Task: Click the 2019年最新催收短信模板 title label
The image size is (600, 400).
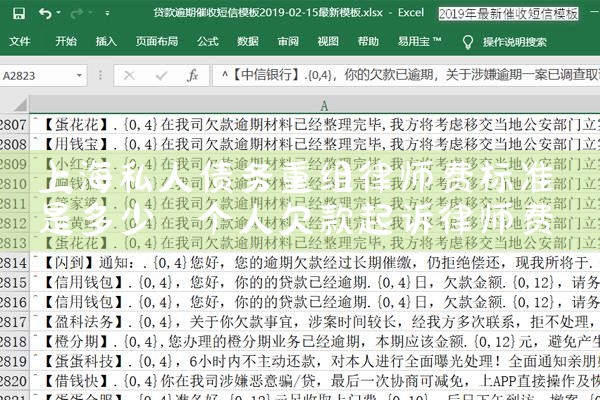Action: 509,14
